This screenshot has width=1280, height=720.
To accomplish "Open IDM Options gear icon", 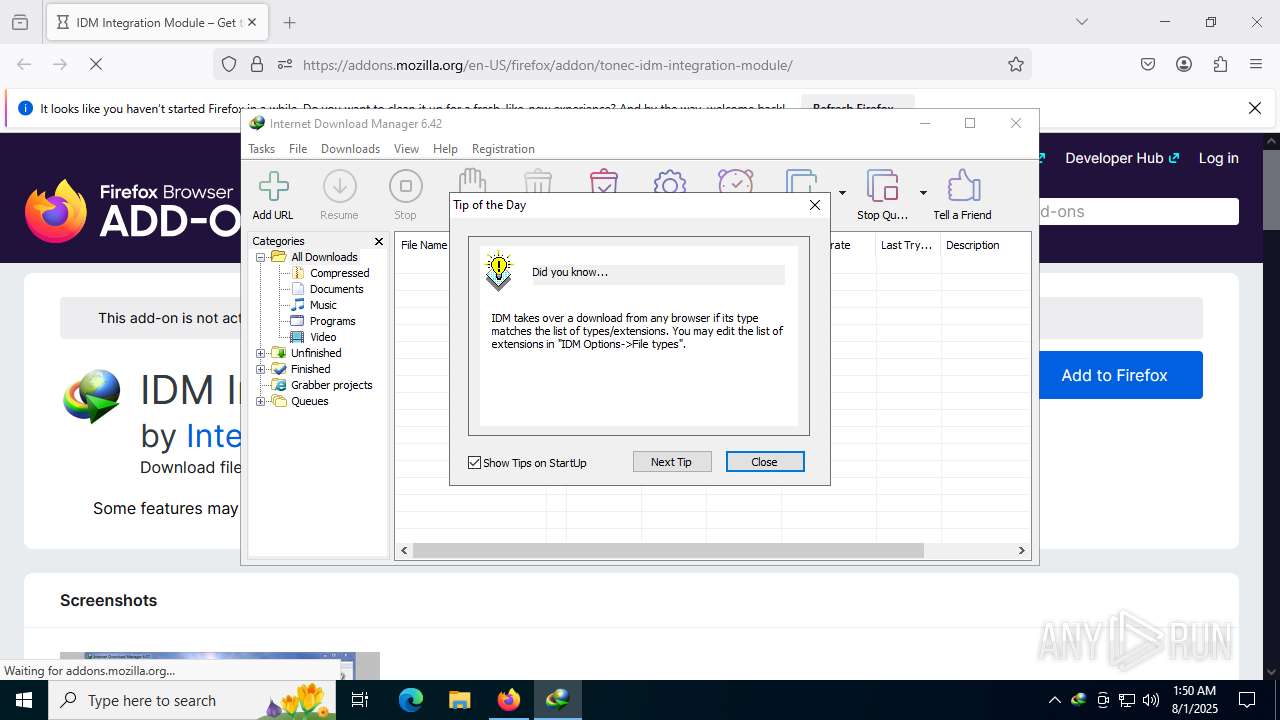I will (670, 181).
